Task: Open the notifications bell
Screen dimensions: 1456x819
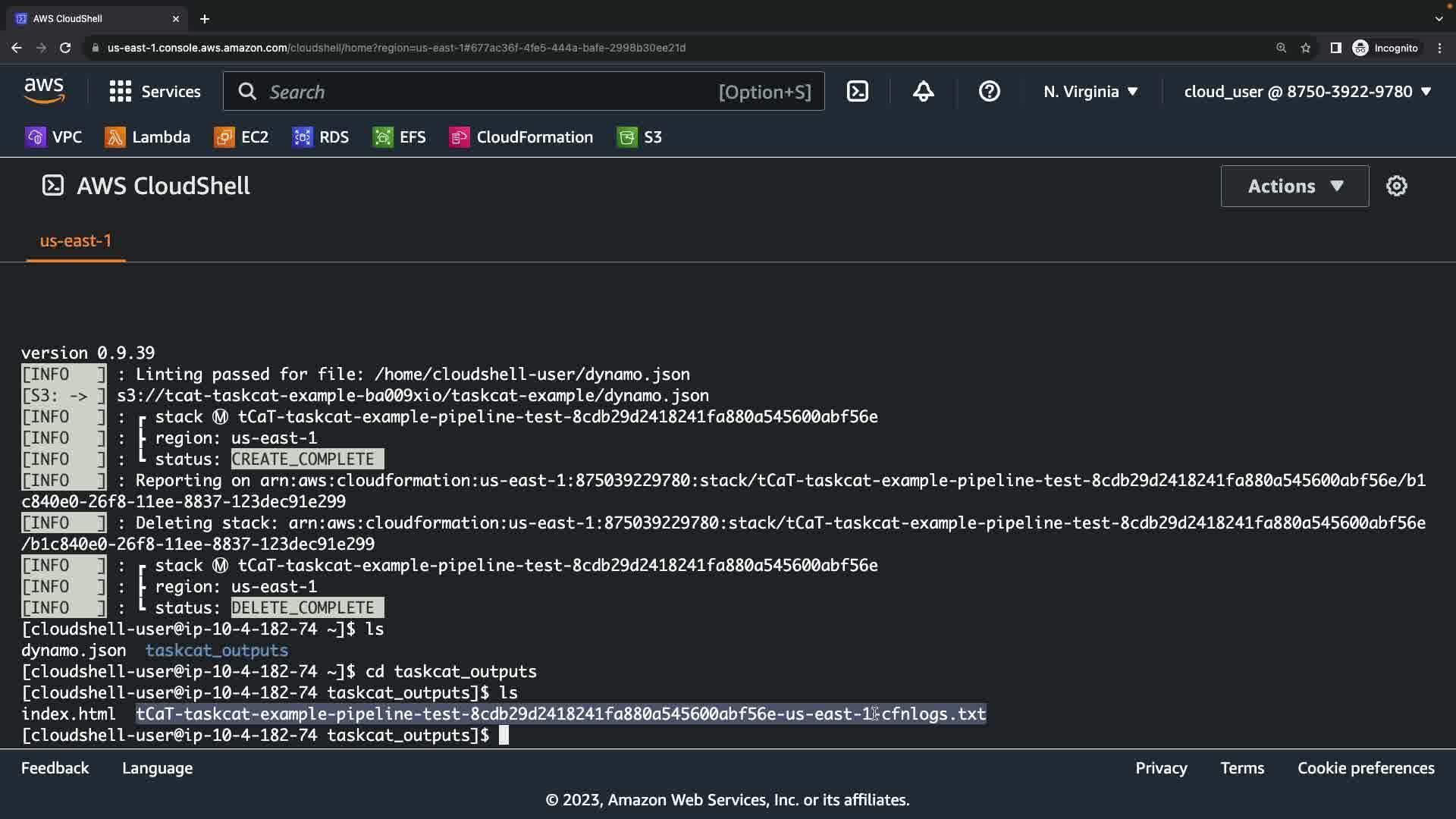Action: point(923,92)
